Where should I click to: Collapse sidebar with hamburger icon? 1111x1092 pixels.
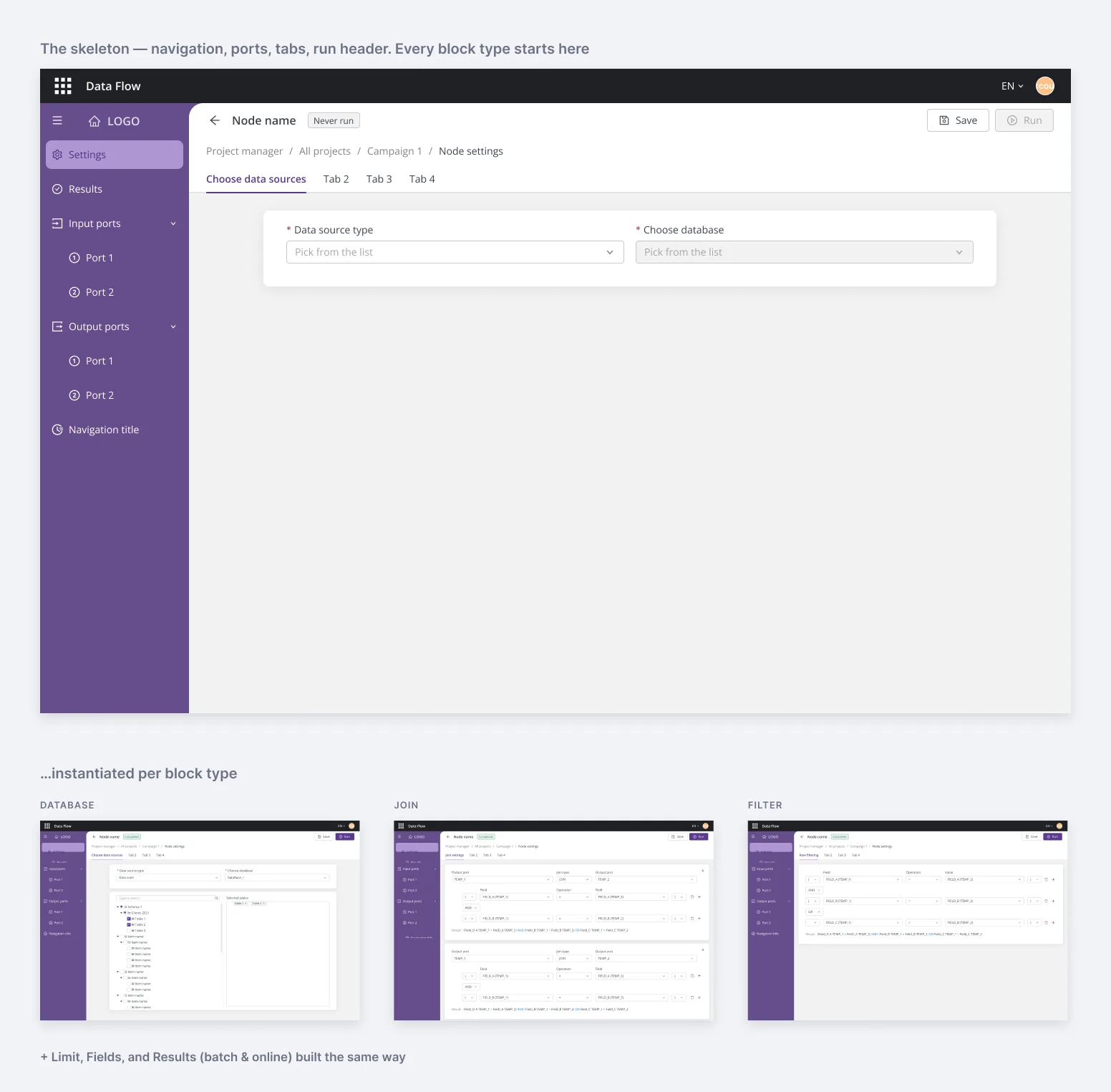(57, 121)
